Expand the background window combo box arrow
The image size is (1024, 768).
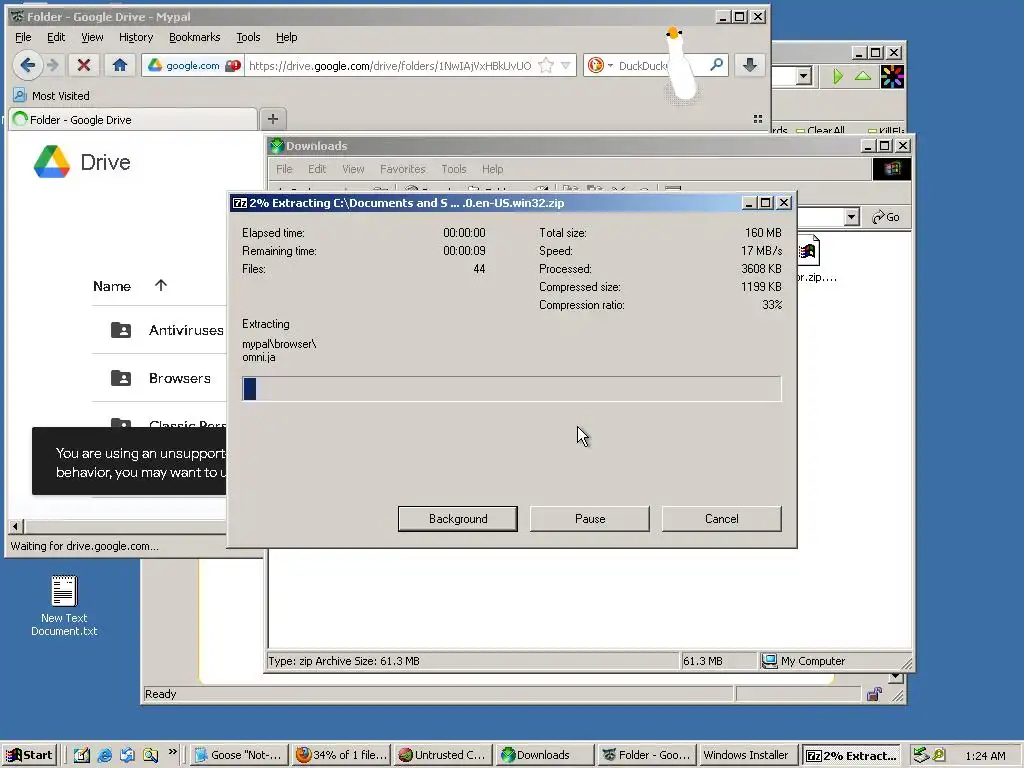[x=804, y=76]
